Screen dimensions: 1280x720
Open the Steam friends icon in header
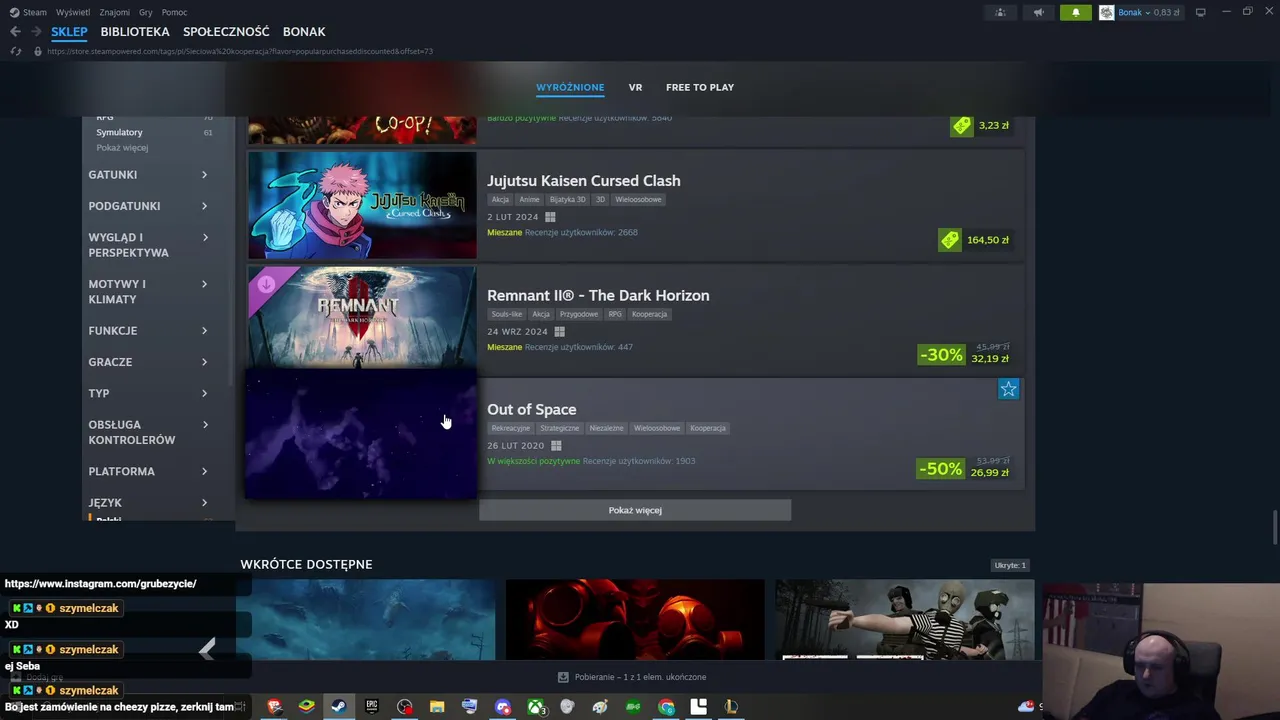click(x=1000, y=12)
